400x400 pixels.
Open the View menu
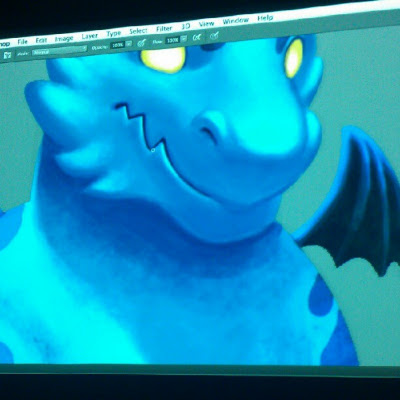pyautogui.click(x=206, y=24)
